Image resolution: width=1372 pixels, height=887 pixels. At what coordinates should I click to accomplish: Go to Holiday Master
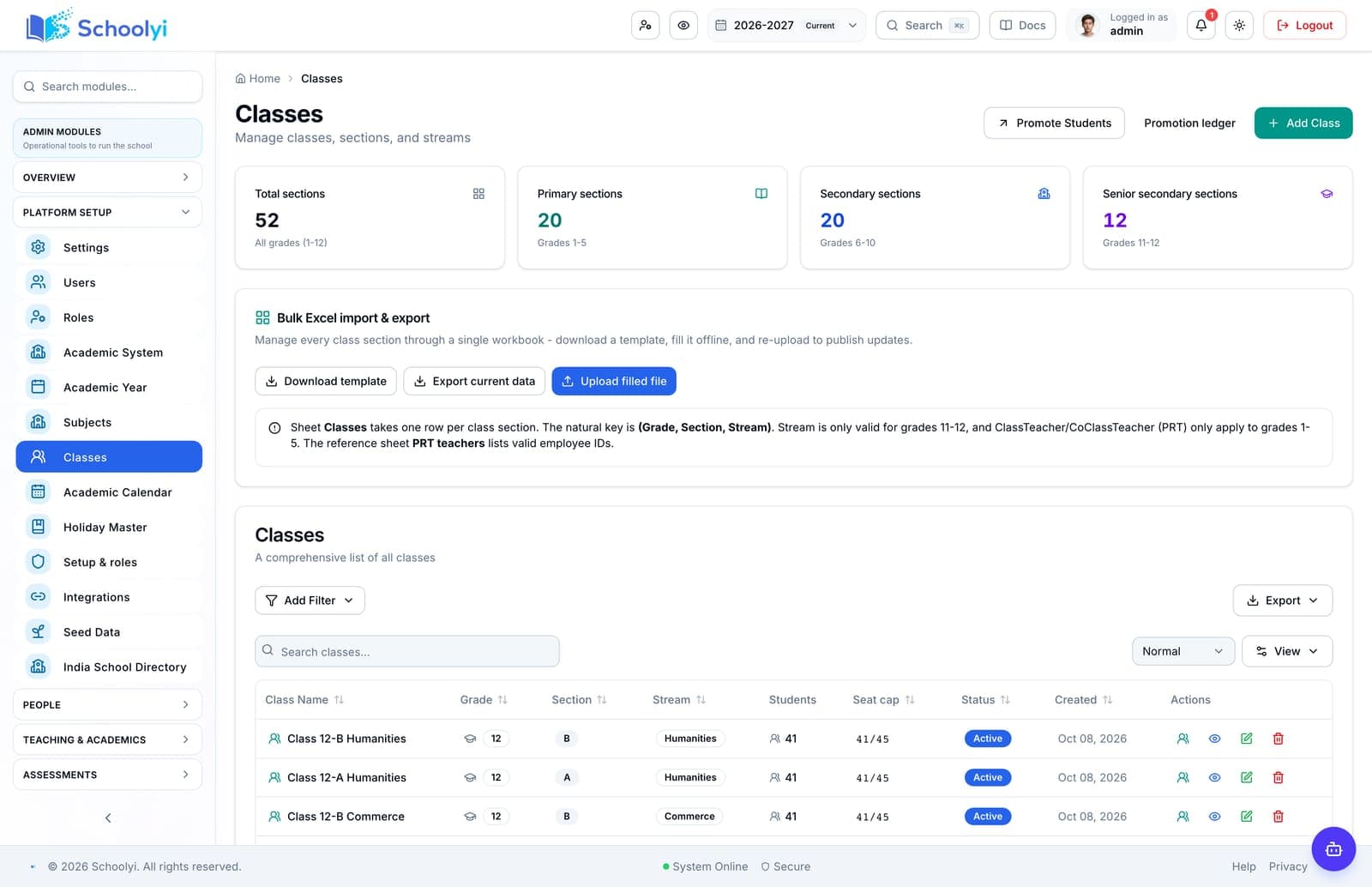(x=109, y=527)
